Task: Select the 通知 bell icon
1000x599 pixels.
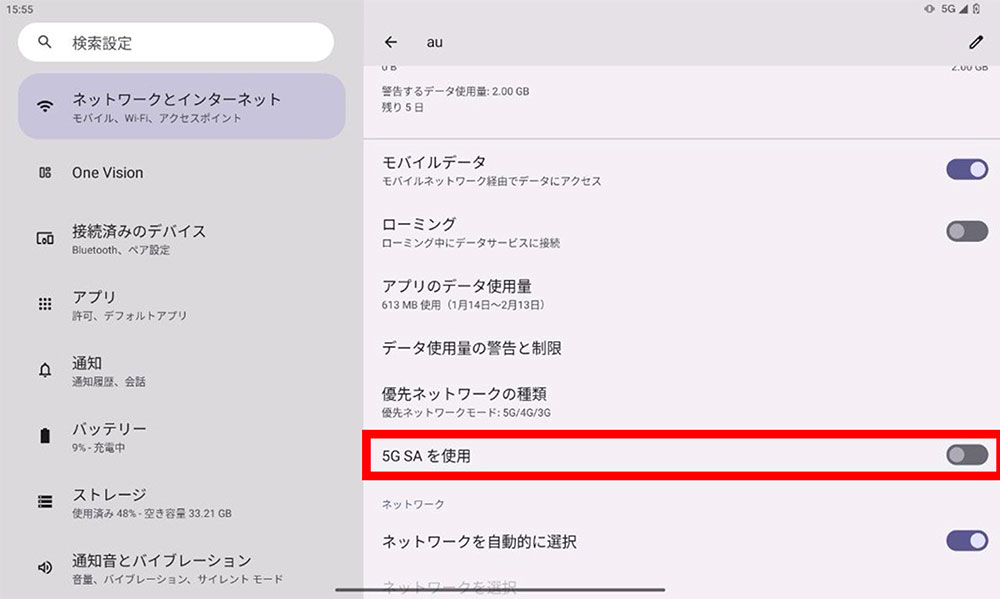Action: (44, 370)
